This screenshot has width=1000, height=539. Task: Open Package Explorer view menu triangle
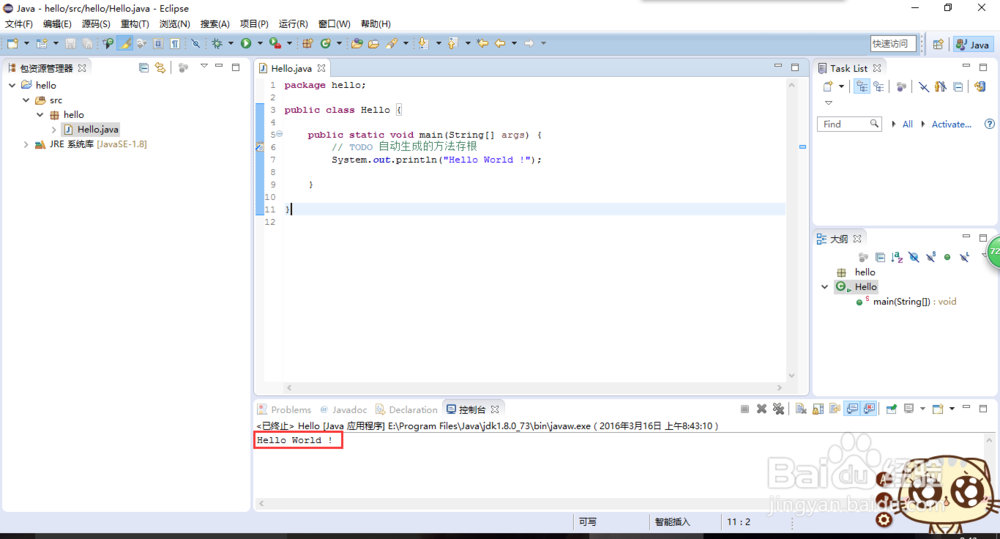click(204, 66)
